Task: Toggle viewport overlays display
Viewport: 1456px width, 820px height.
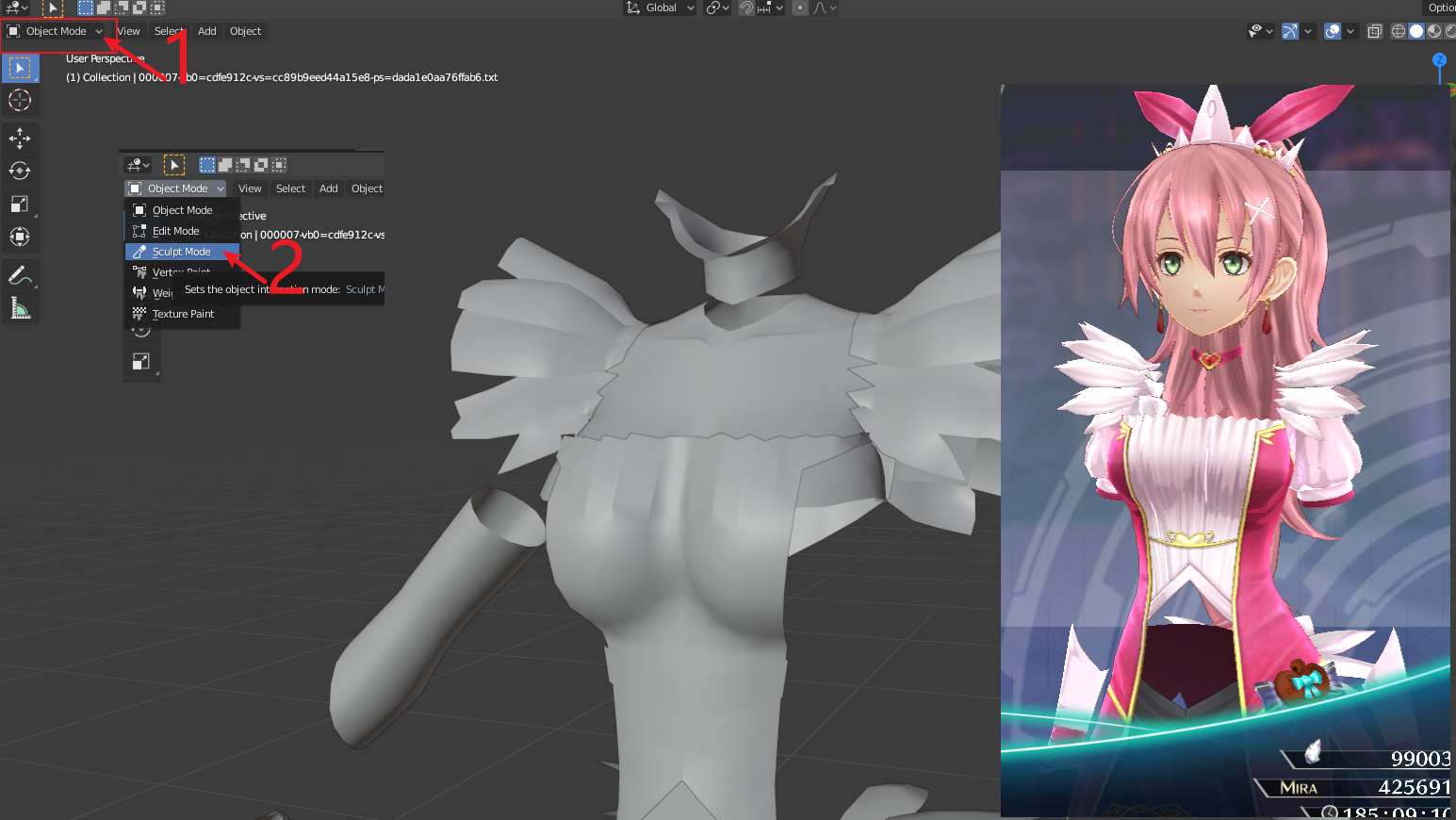Action: point(1333,31)
